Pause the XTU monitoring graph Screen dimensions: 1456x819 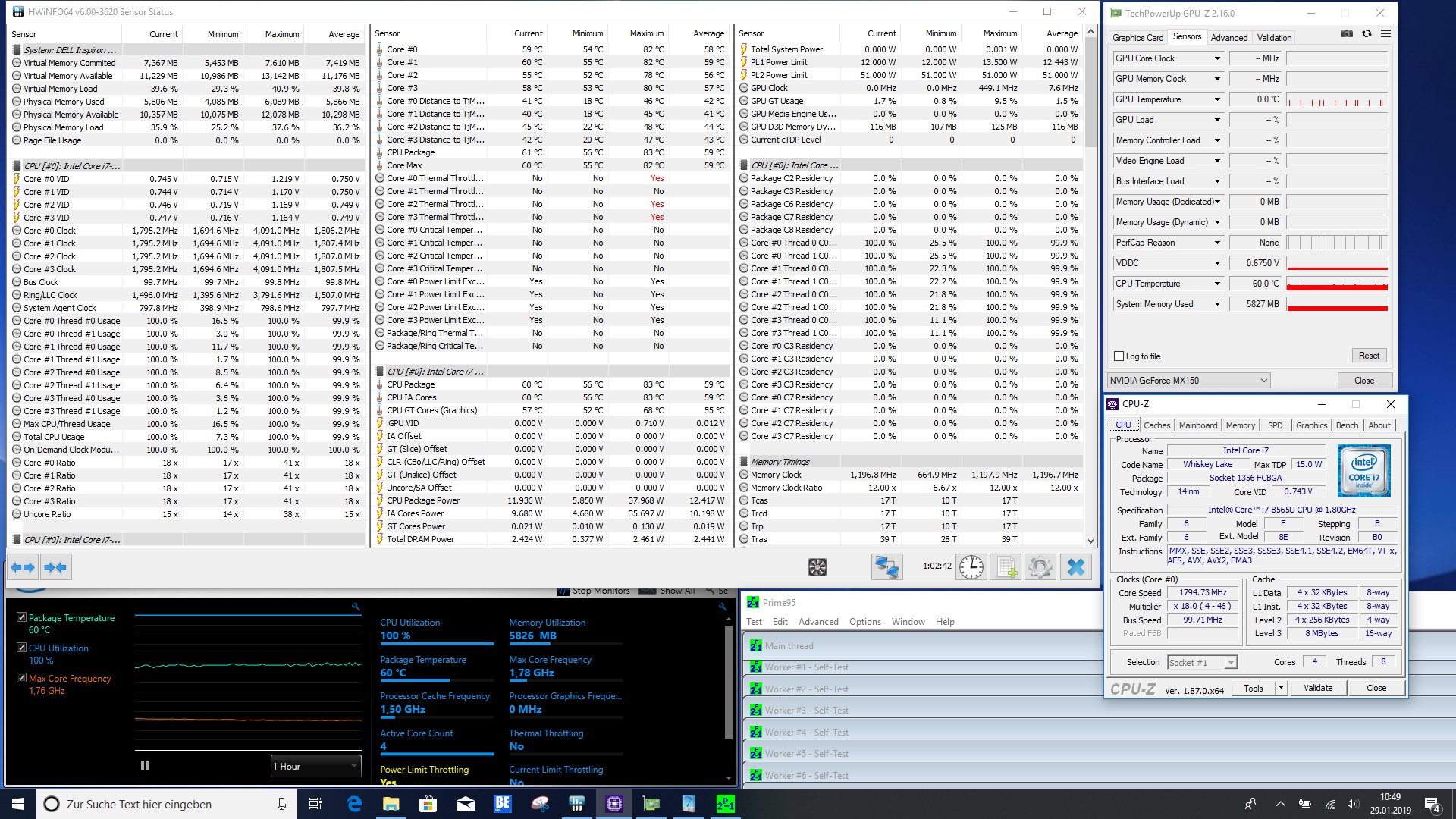145,766
